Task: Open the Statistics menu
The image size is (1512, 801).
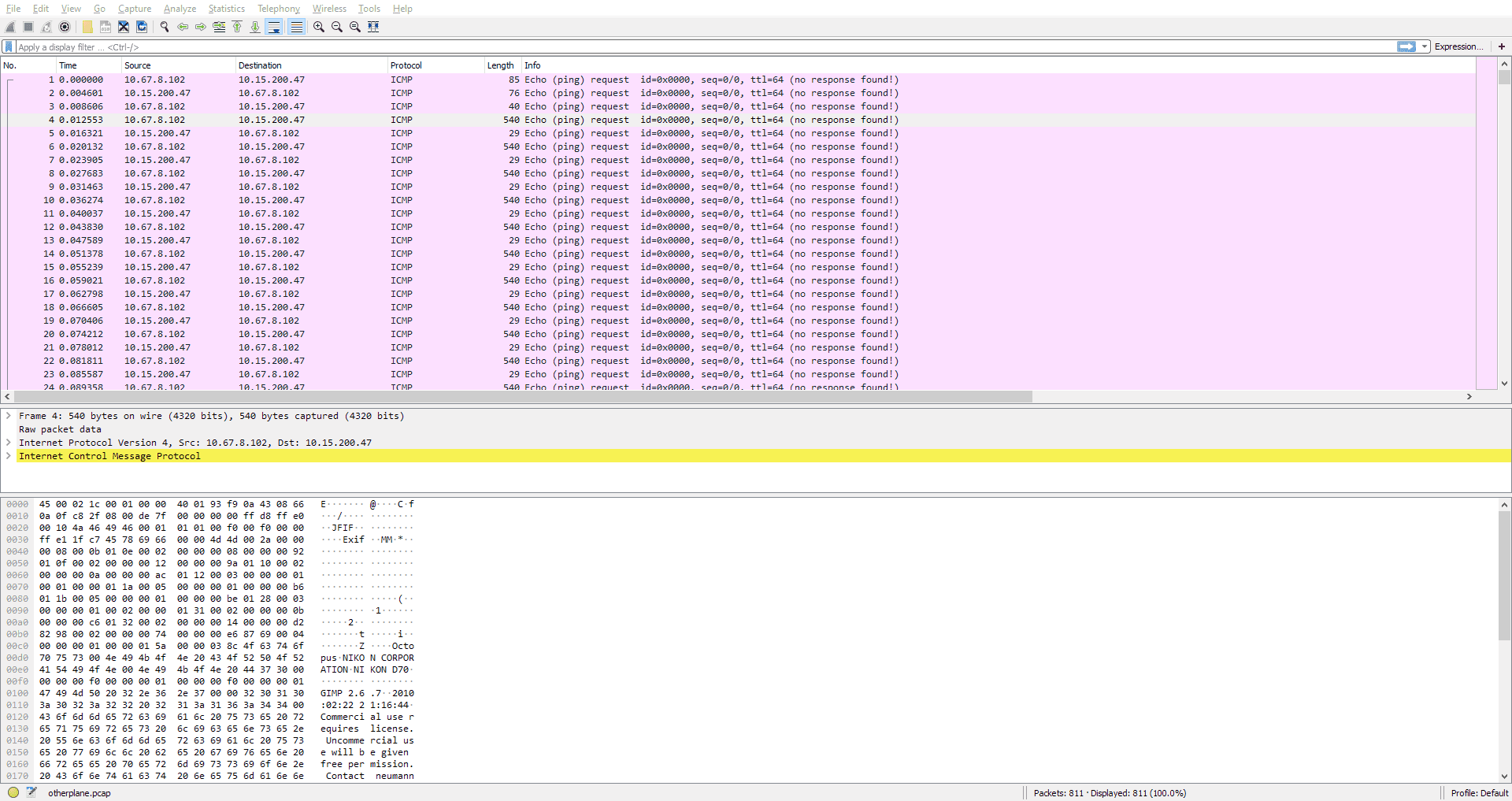Action: tap(226, 9)
